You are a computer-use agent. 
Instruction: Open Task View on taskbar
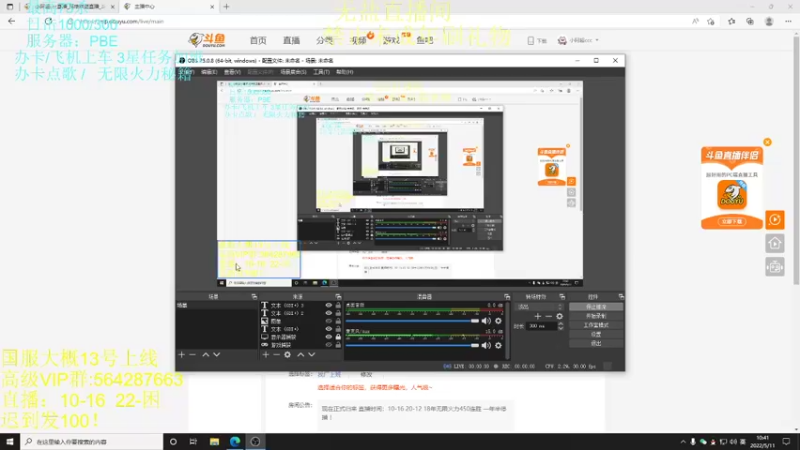pos(193,442)
